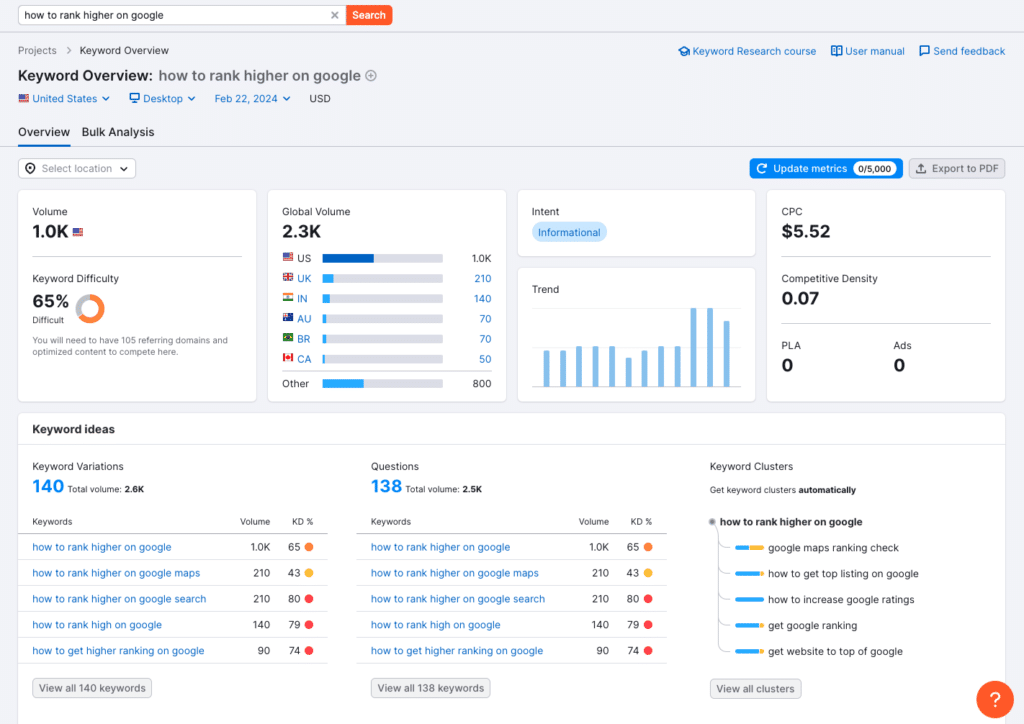Clear the search field with the X icon
Viewport: 1024px width, 724px height.
335,15
